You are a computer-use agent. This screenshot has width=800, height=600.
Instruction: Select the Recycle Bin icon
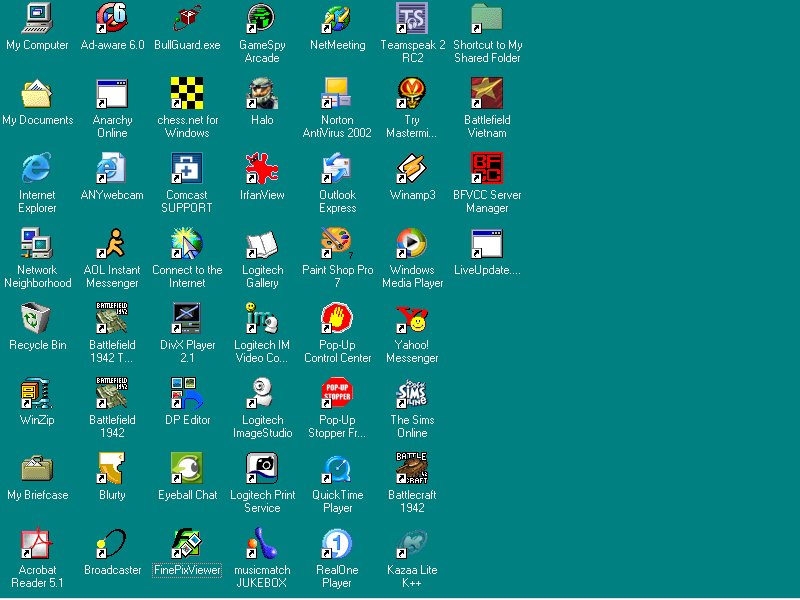pos(37,318)
